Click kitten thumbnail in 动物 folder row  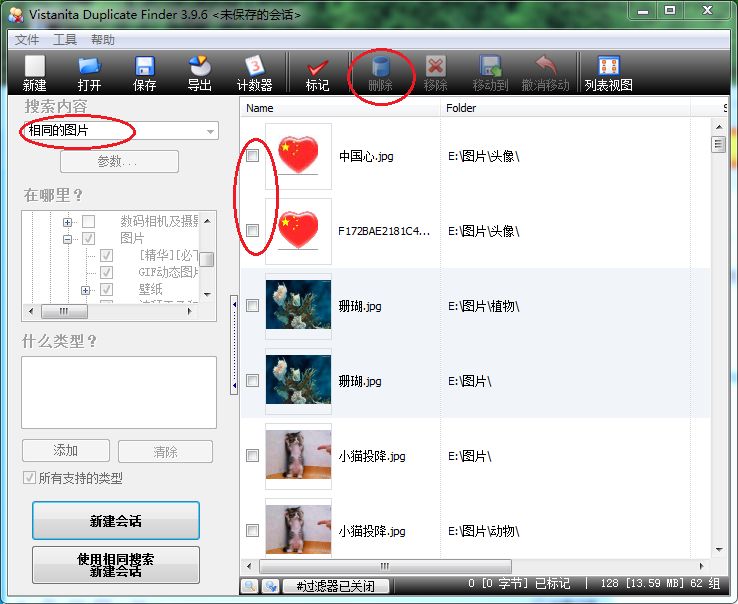point(298,529)
